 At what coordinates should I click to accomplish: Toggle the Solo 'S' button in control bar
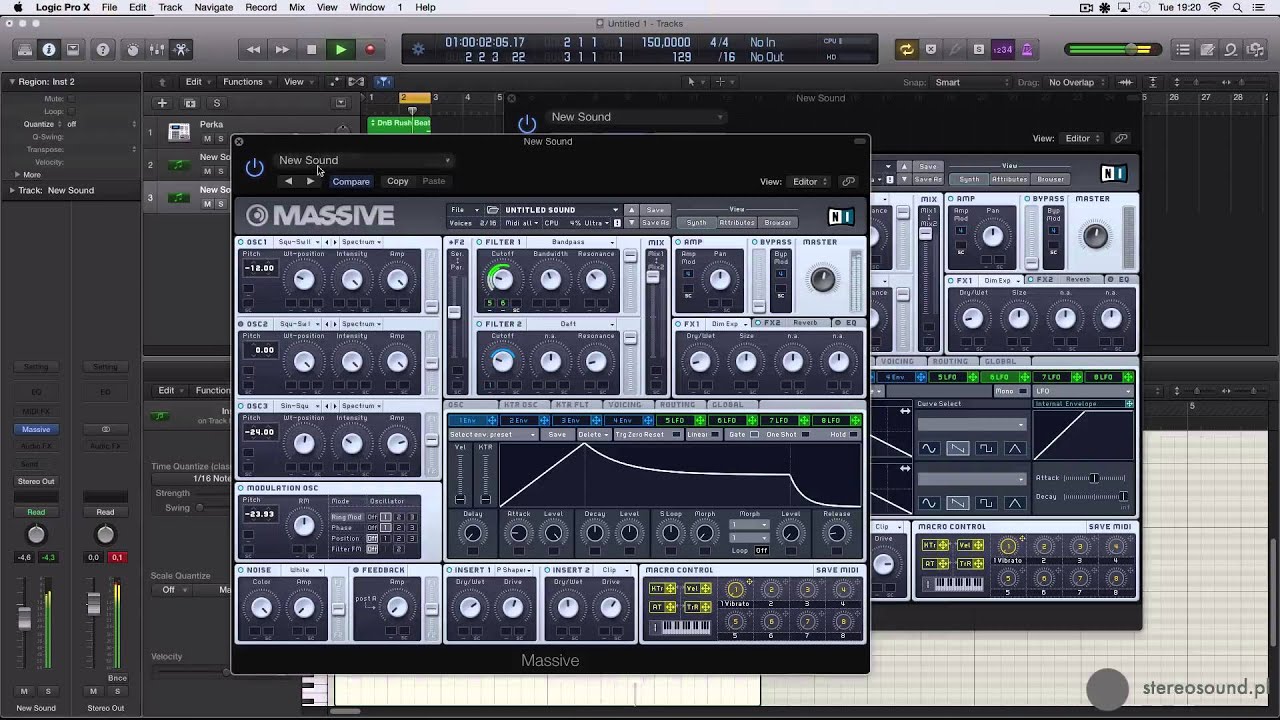point(979,49)
